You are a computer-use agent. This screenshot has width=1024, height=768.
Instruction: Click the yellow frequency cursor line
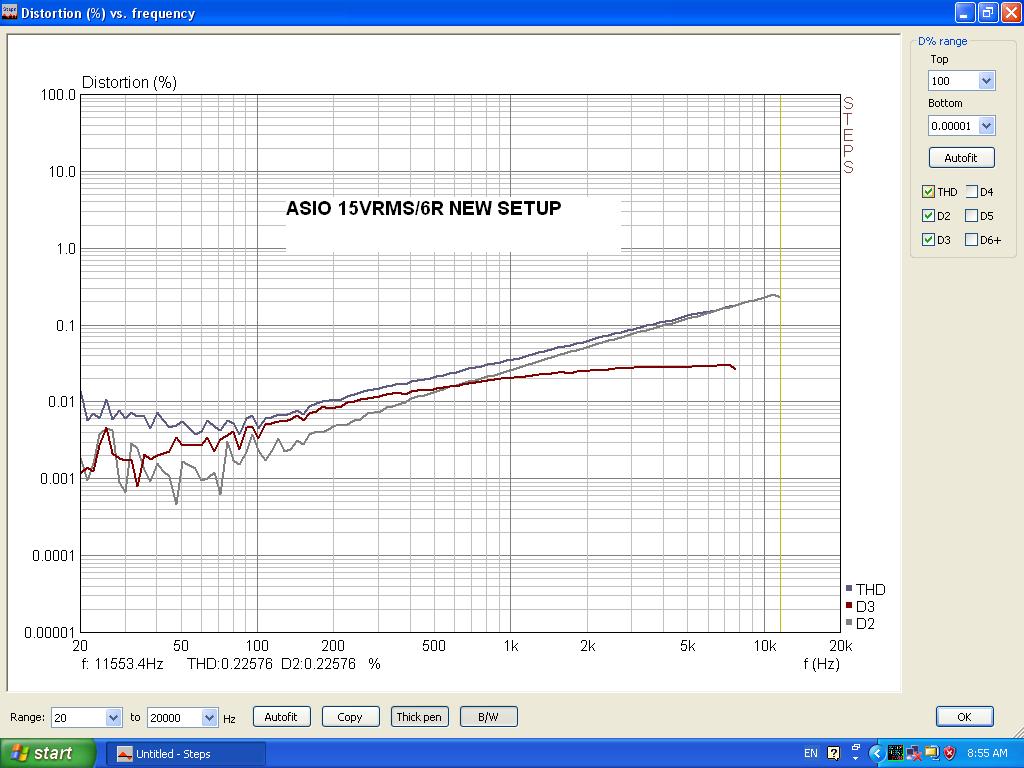[780, 363]
